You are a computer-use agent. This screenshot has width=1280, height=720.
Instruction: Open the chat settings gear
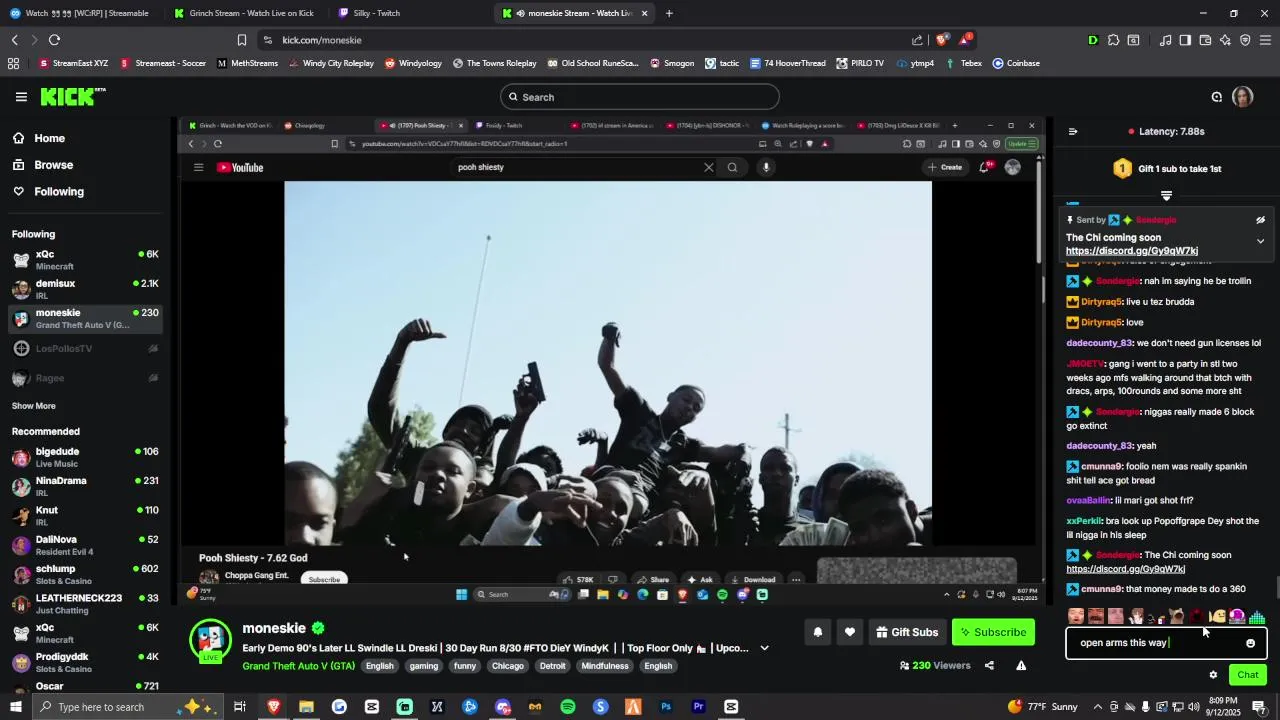pyautogui.click(x=1213, y=675)
